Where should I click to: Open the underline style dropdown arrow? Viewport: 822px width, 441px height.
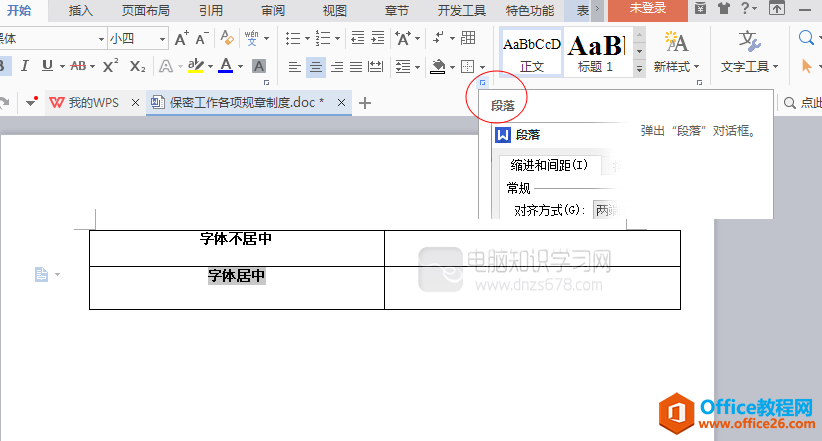[x=62, y=67]
